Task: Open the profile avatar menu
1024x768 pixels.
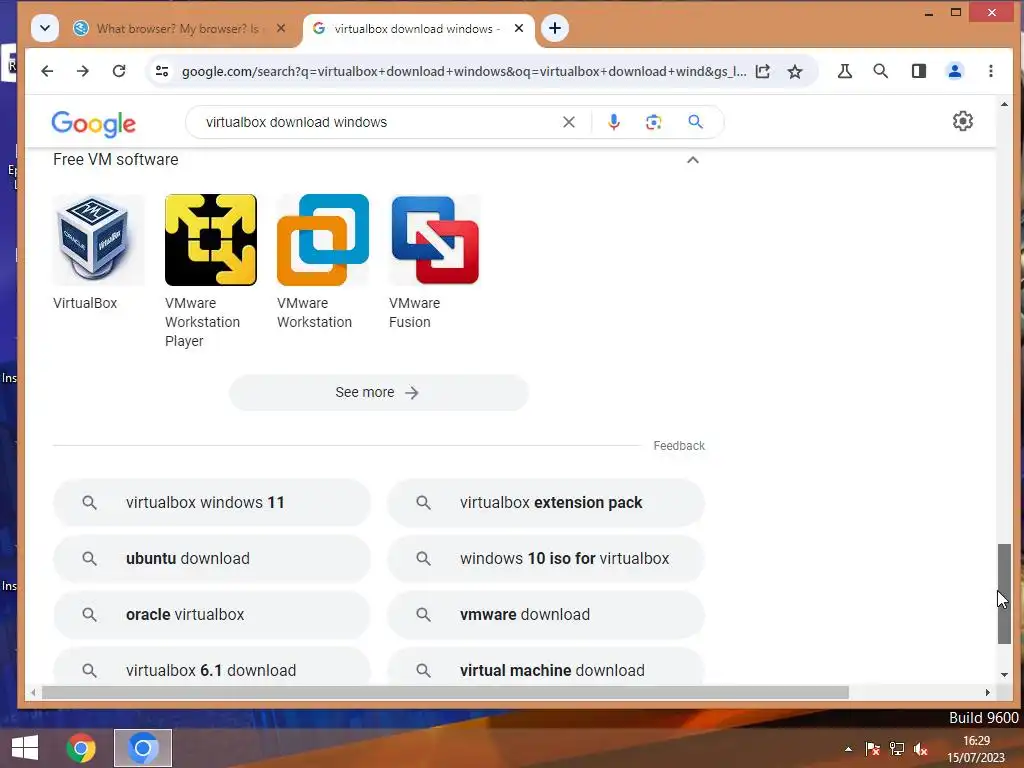Action: click(955, 71)
